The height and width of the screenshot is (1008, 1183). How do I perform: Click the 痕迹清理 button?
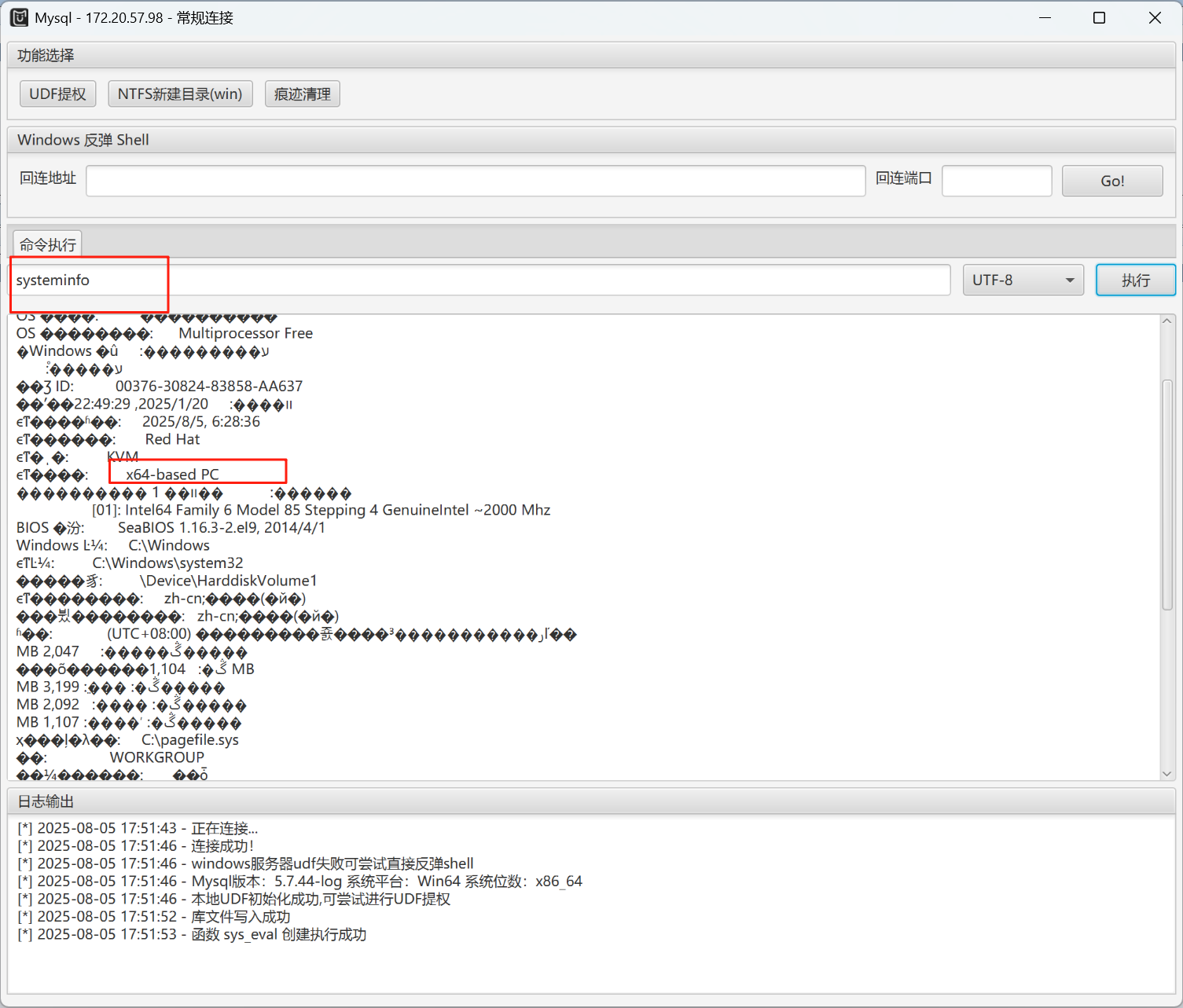(303, 93)
